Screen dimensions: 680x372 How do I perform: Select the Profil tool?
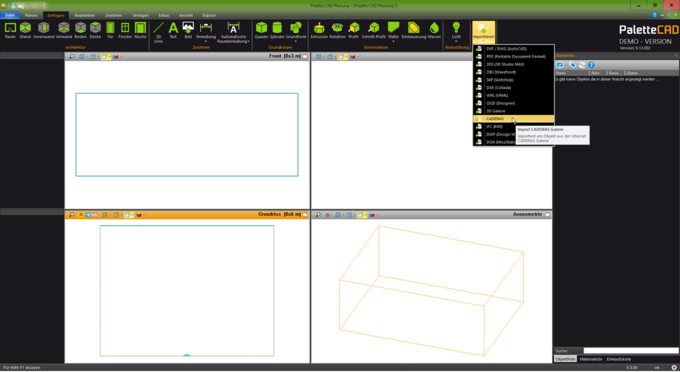click(354, 30)
